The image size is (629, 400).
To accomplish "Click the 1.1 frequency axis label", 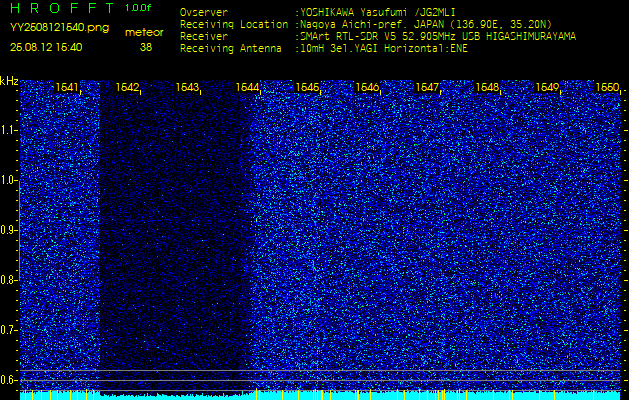I will [8, 130].
